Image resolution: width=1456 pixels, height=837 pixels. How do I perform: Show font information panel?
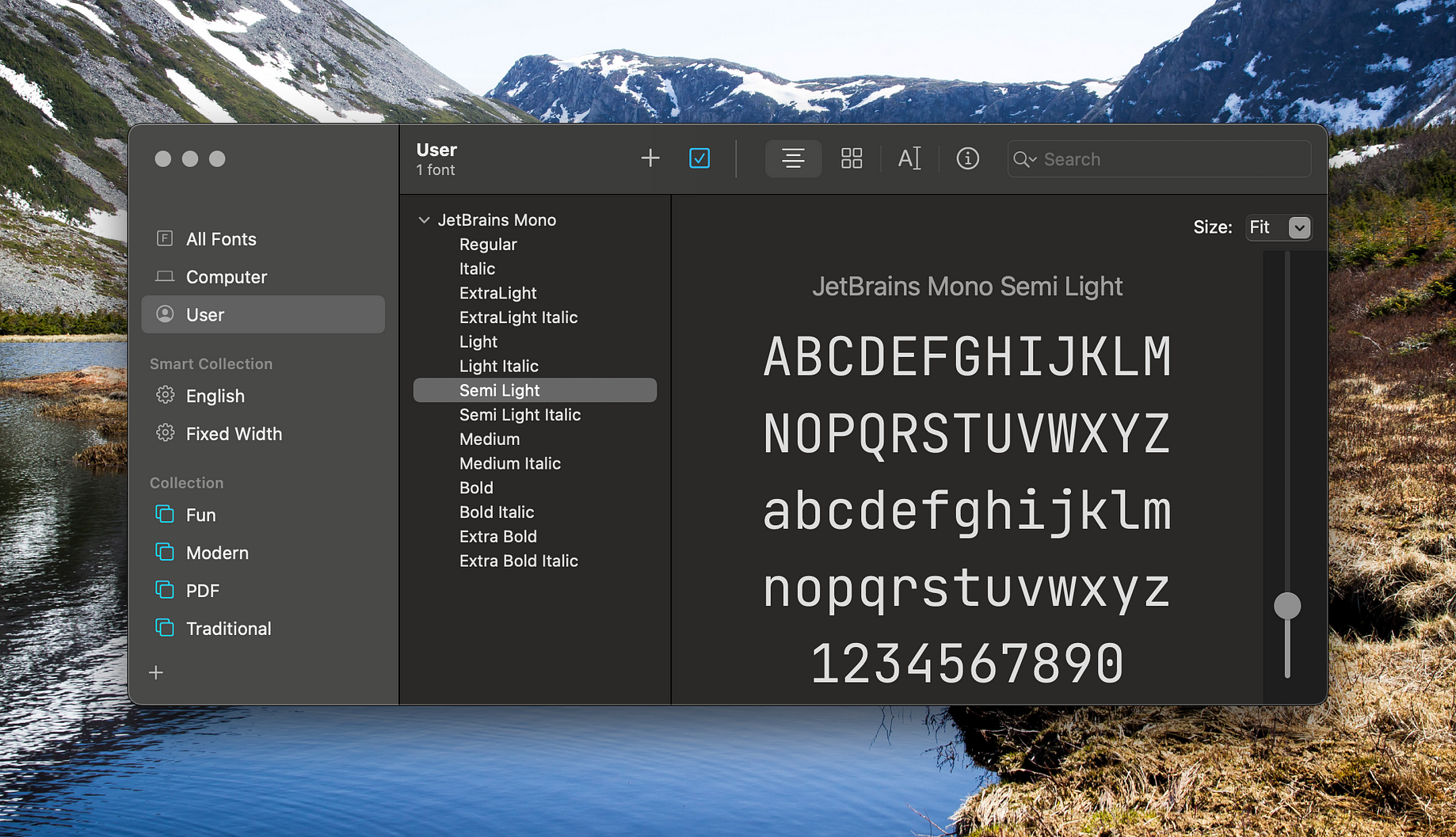pyautogui.click(x=967, y=158)
